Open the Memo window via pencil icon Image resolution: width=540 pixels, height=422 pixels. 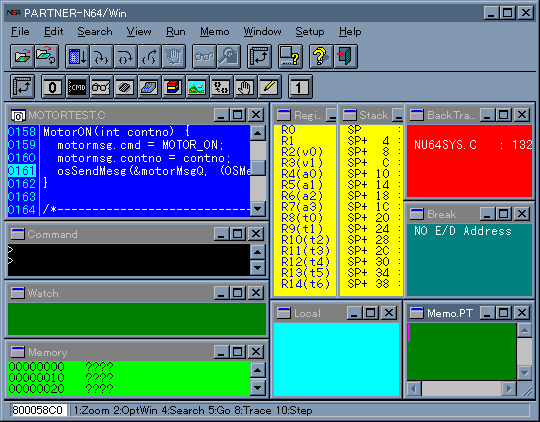pyautogui.click(x=270, y=86)
